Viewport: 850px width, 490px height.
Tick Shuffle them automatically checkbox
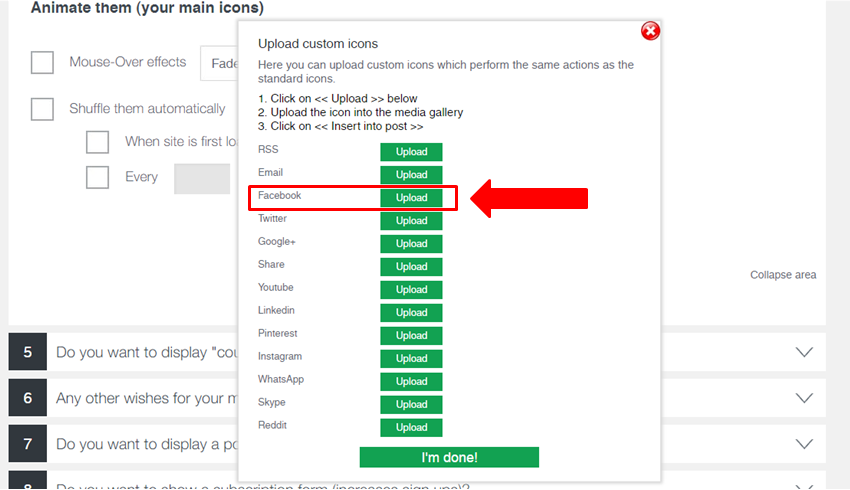pyautogui.click(x=42, y=109)
